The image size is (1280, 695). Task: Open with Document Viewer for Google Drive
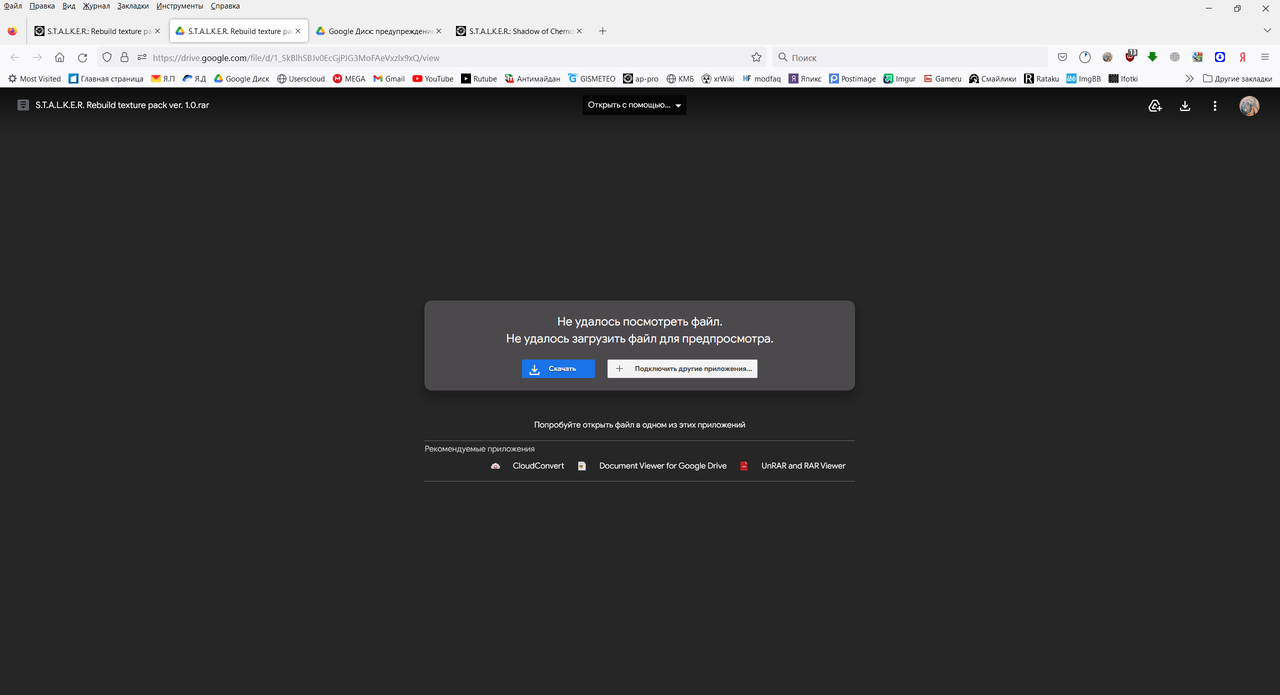point(652,466)
